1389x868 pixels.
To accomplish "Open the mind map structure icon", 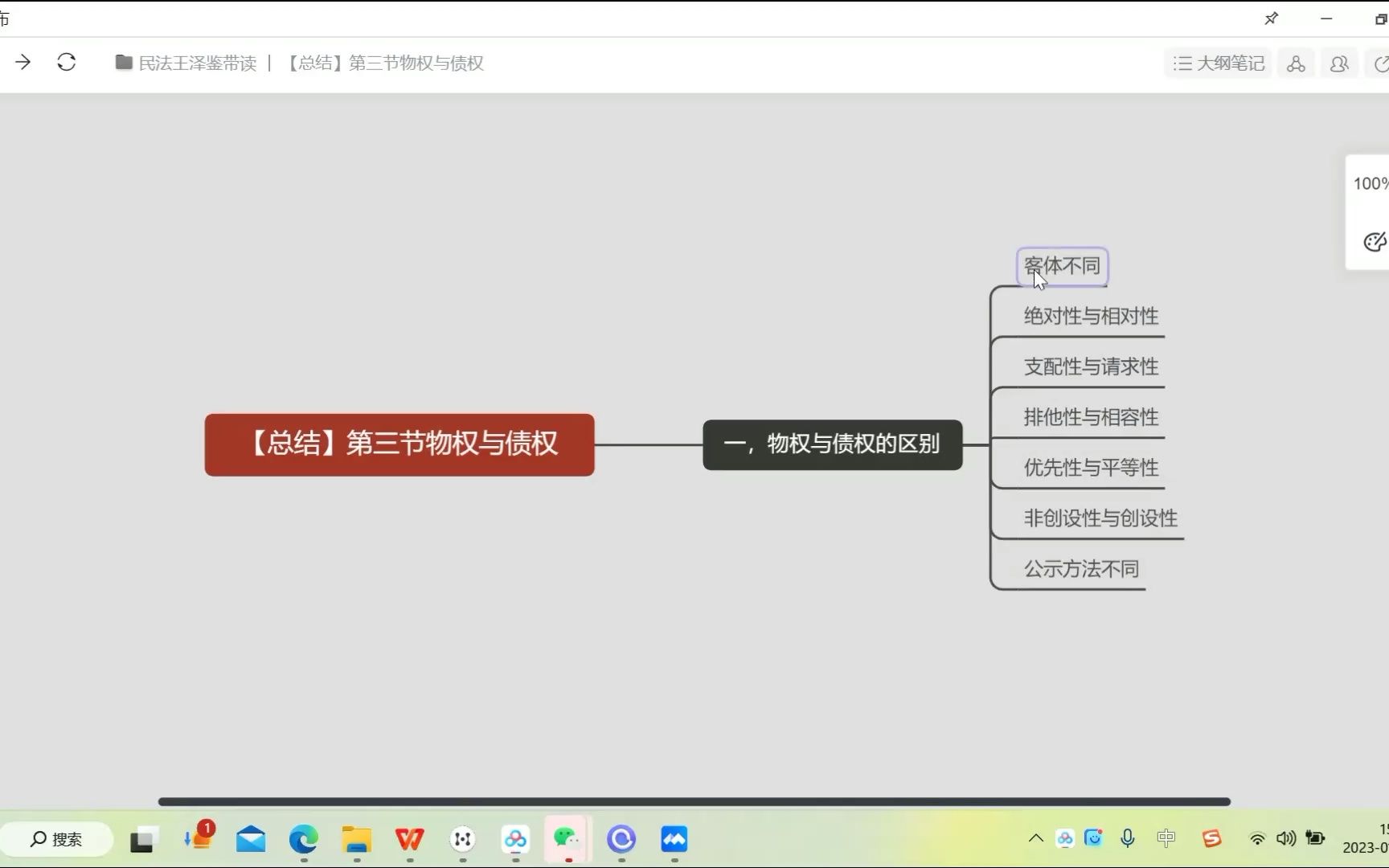I will pyautogui.click(x=1296, y=63).
